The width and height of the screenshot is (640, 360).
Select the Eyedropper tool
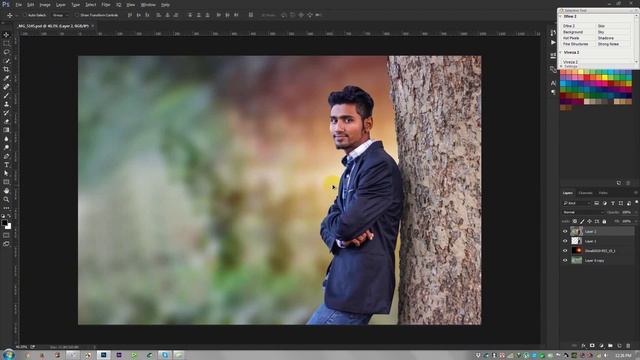(6, 78)
